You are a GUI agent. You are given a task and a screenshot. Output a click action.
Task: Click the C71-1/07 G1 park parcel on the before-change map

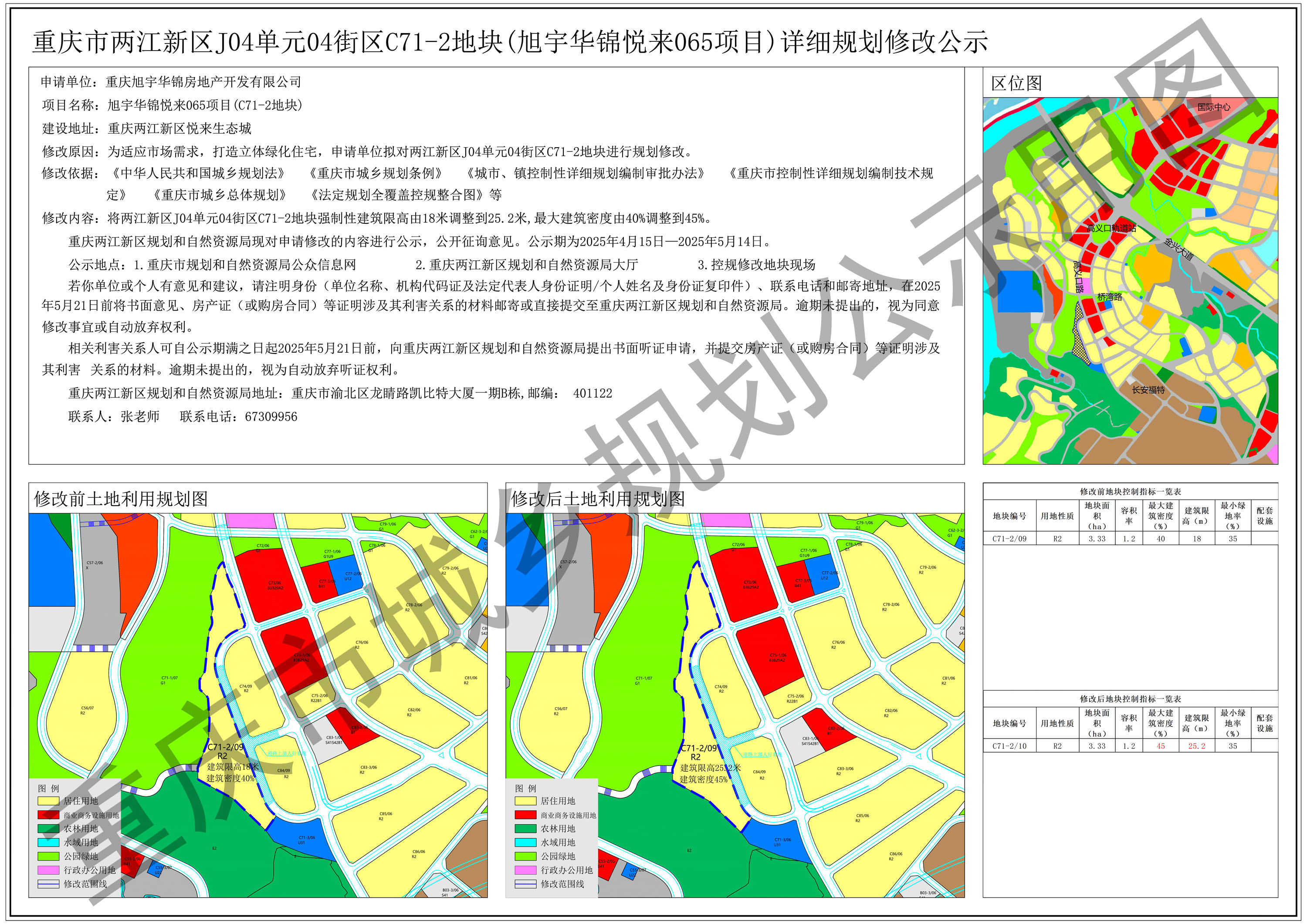(x=169, y=681)
